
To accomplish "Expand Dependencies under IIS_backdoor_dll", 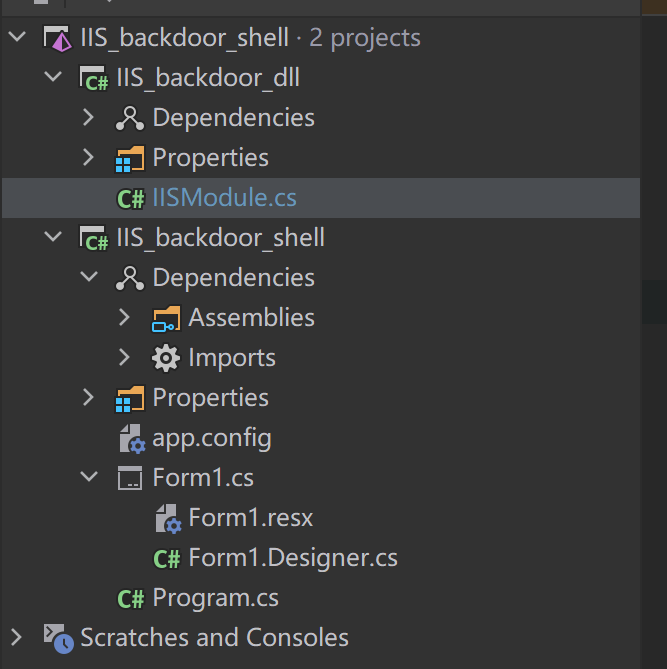I will 88,117.
